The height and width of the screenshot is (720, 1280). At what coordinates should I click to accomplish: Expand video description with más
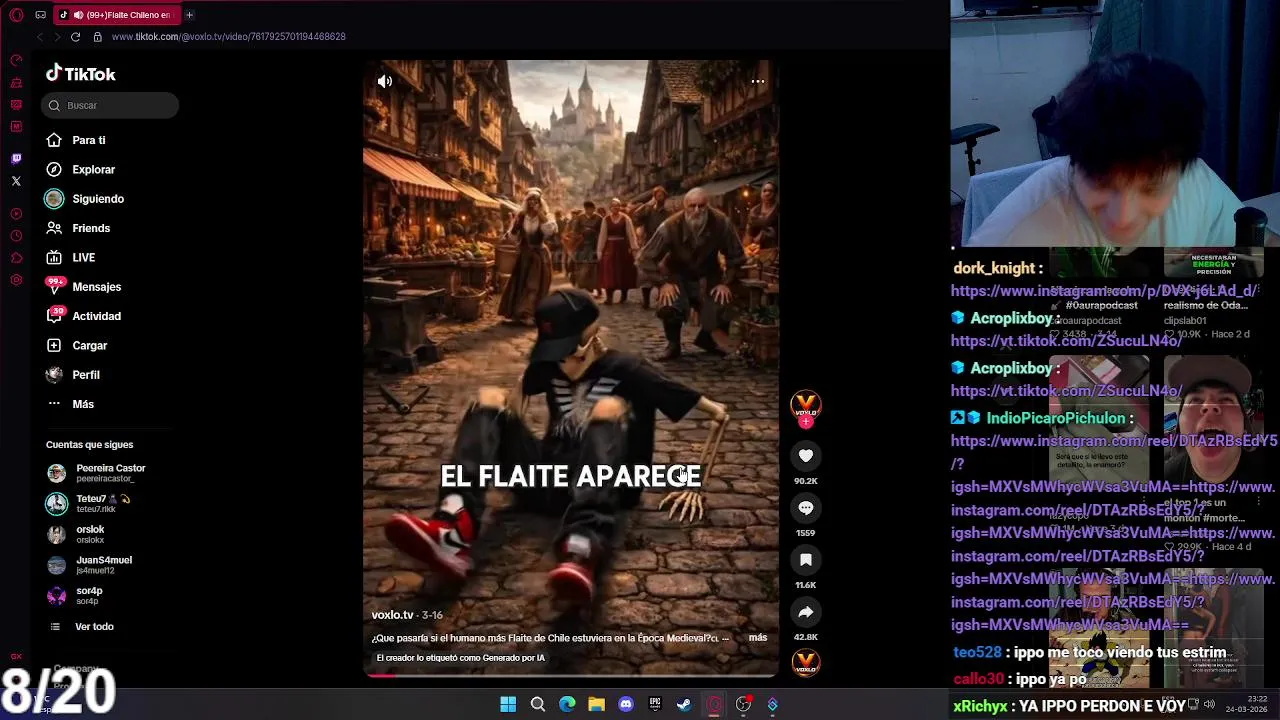[758, 638]
